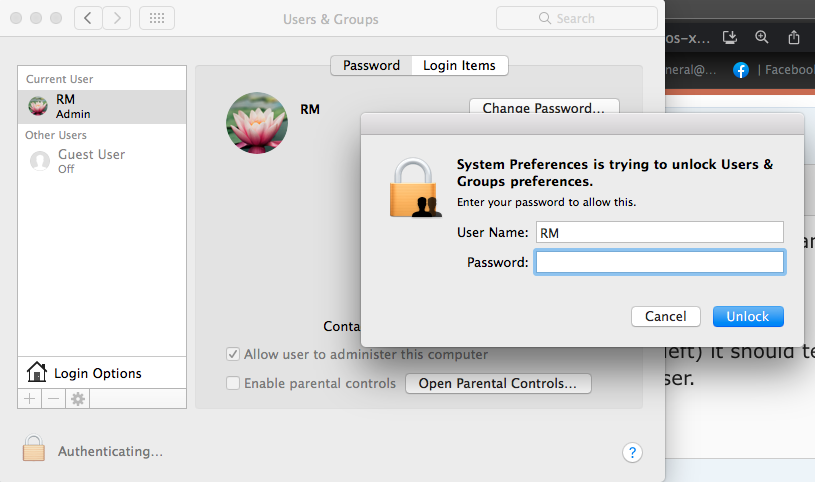Open help with question mark button
815x482 pixels.
(x=631, y=452)
